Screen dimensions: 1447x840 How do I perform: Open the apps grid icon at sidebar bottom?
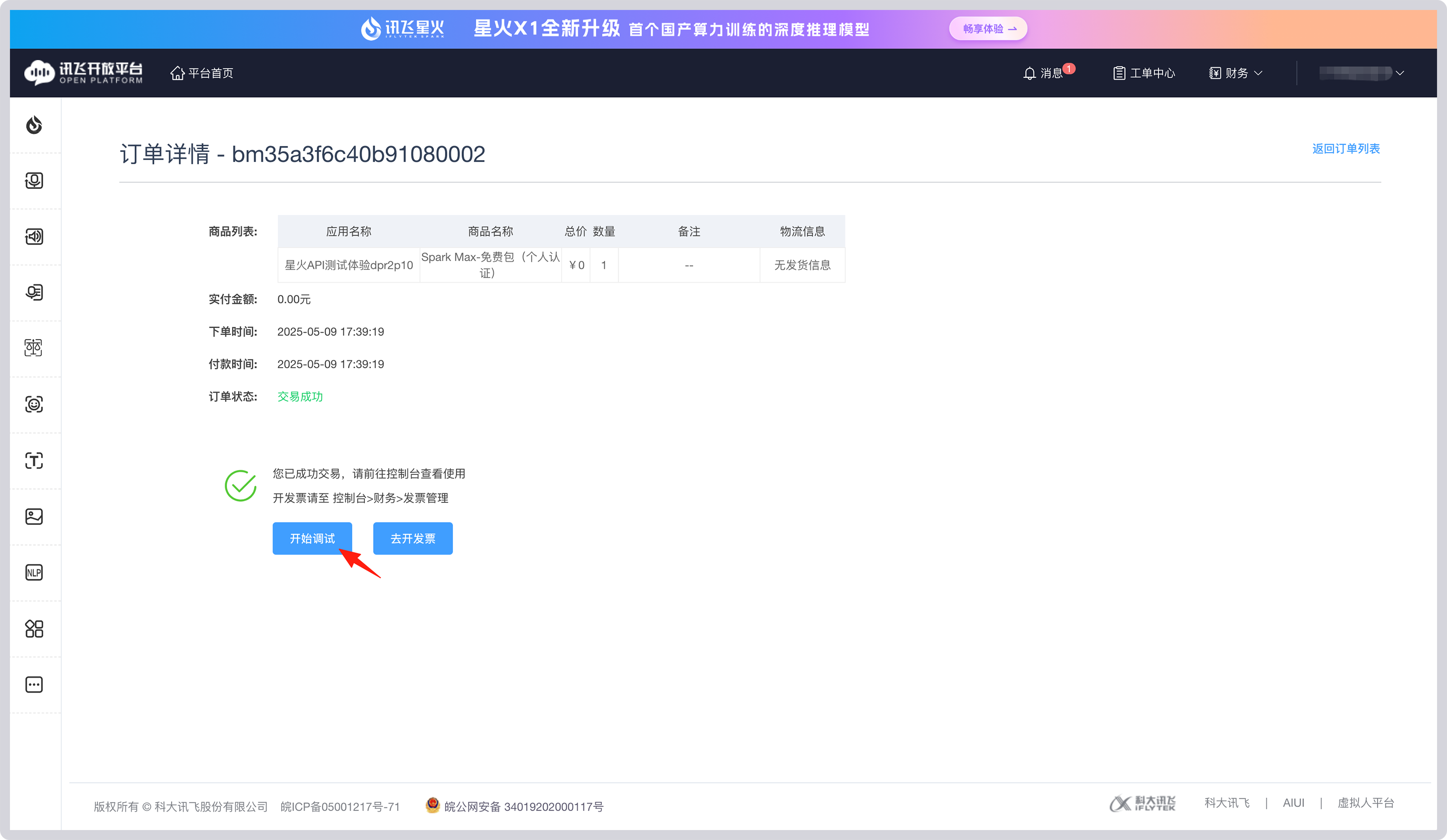point(34,628)
